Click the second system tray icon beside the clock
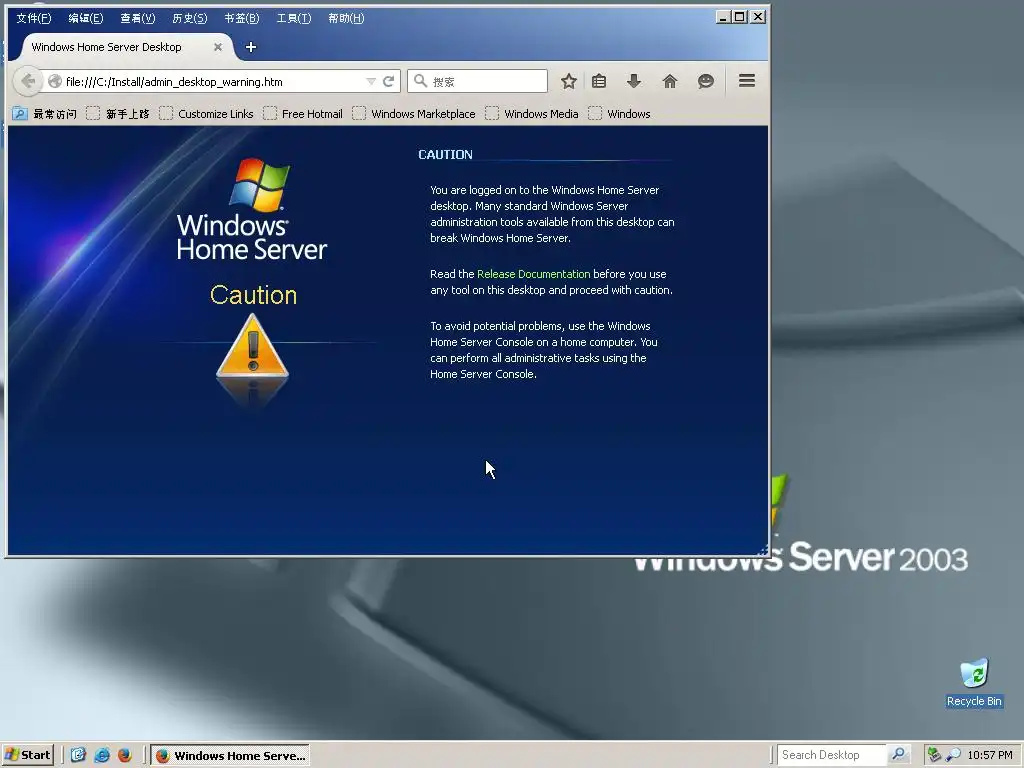Viewport: 1024px width, 768px height. [x=953, y=755]
